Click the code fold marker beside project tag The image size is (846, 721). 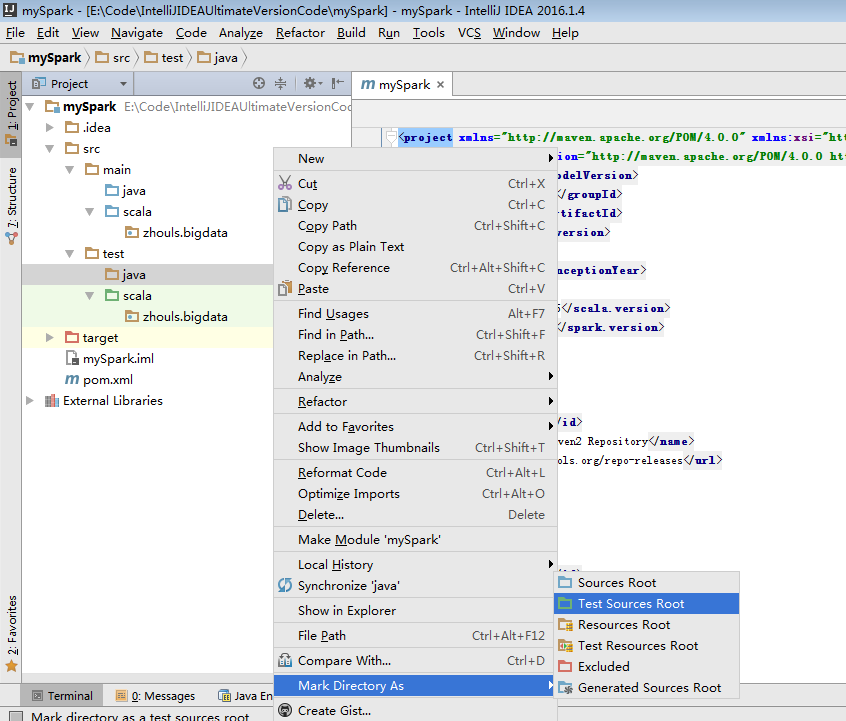(x=392, y=138)
